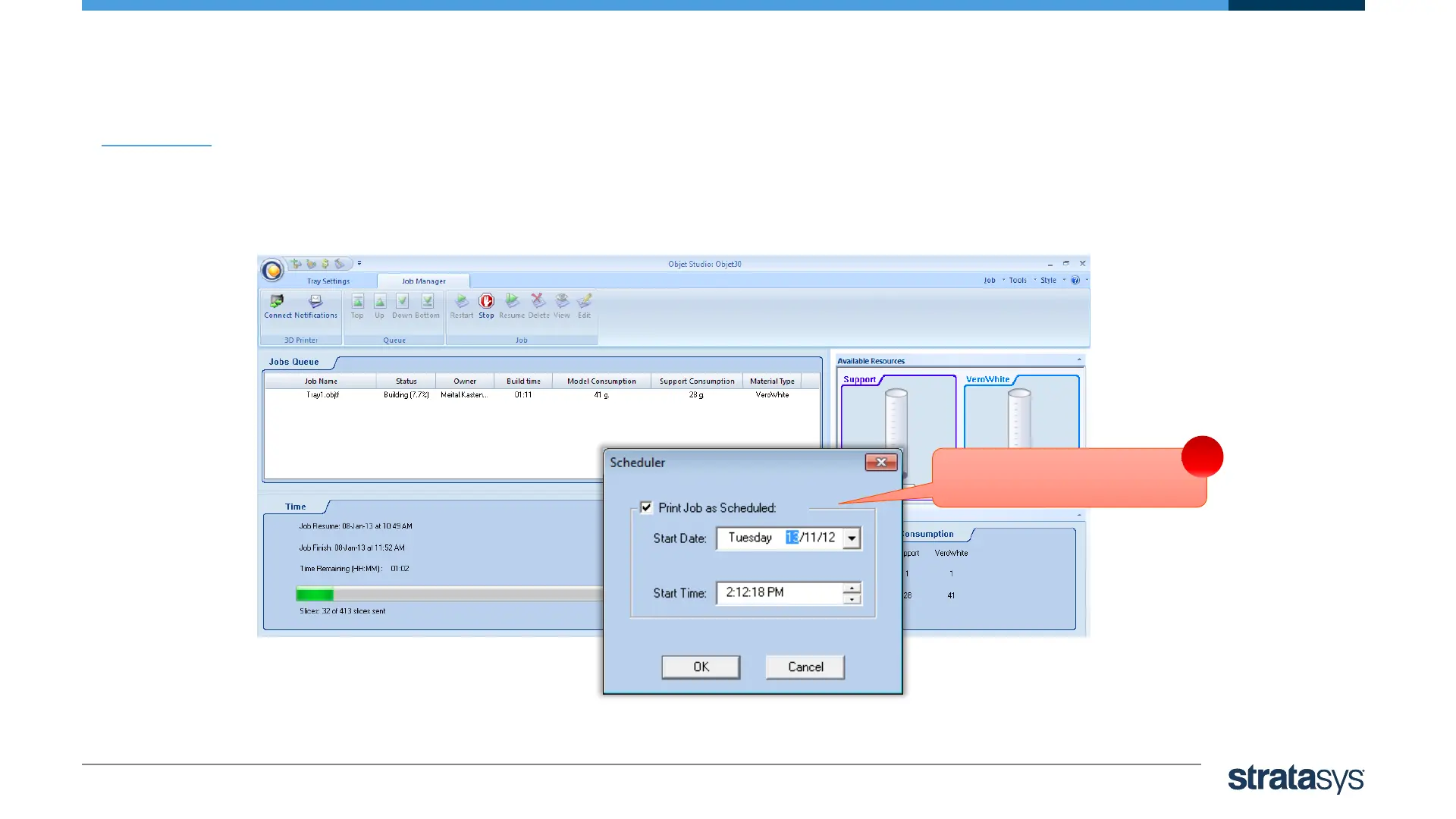Open the Tools menu dropdown
This screenshot has width=1456, height=819.
(1018, 281)
